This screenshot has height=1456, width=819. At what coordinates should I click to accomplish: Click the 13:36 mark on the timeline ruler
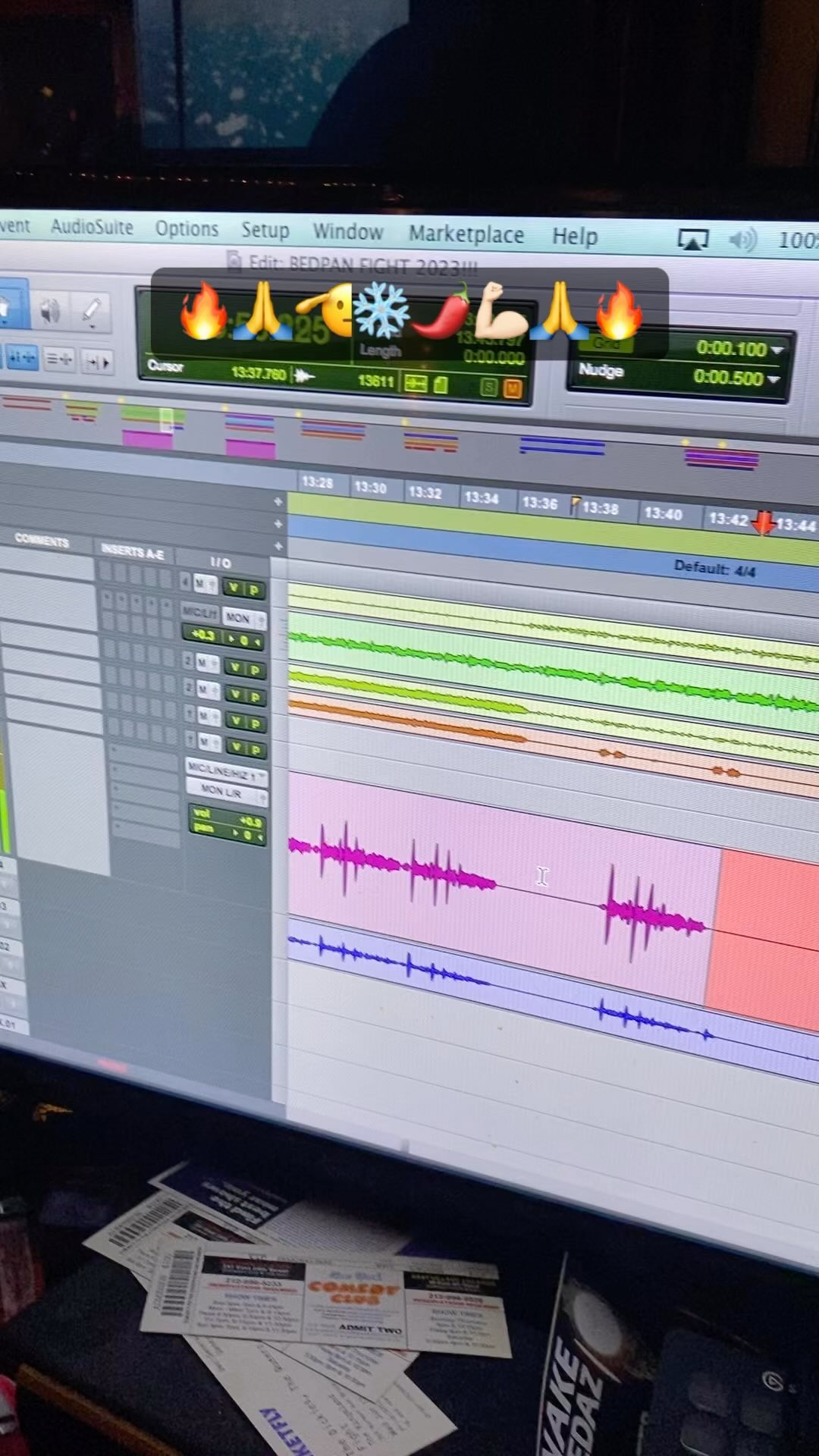[539, 503]
